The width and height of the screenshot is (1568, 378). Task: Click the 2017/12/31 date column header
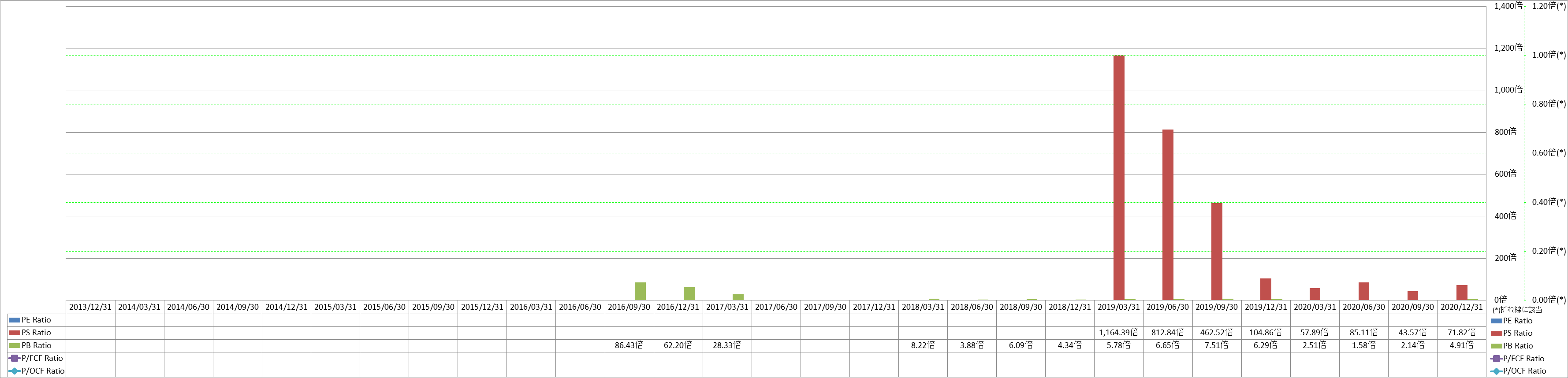pyautogui.click(x=874, y=307)
